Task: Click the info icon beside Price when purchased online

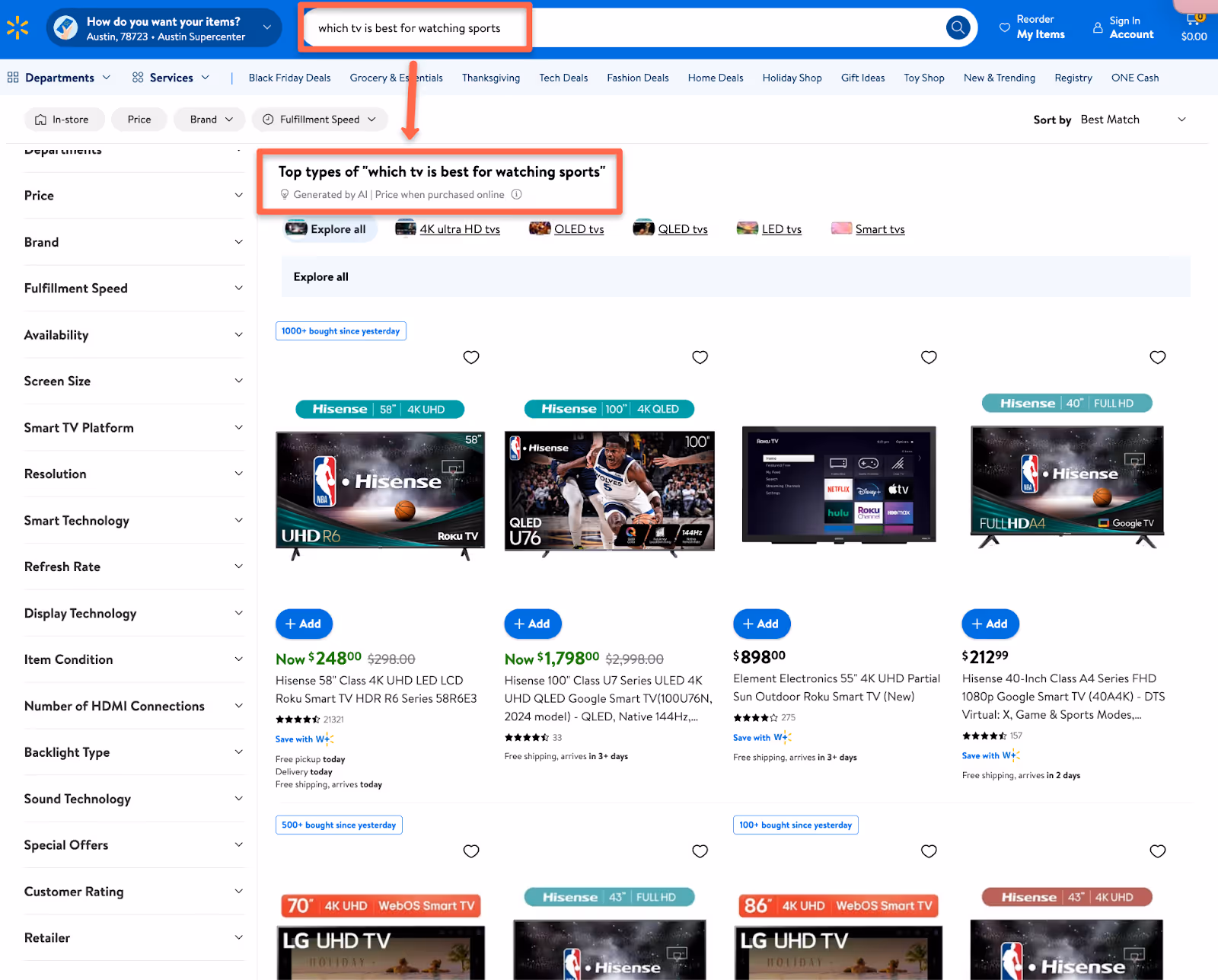Action: point(517,194)
